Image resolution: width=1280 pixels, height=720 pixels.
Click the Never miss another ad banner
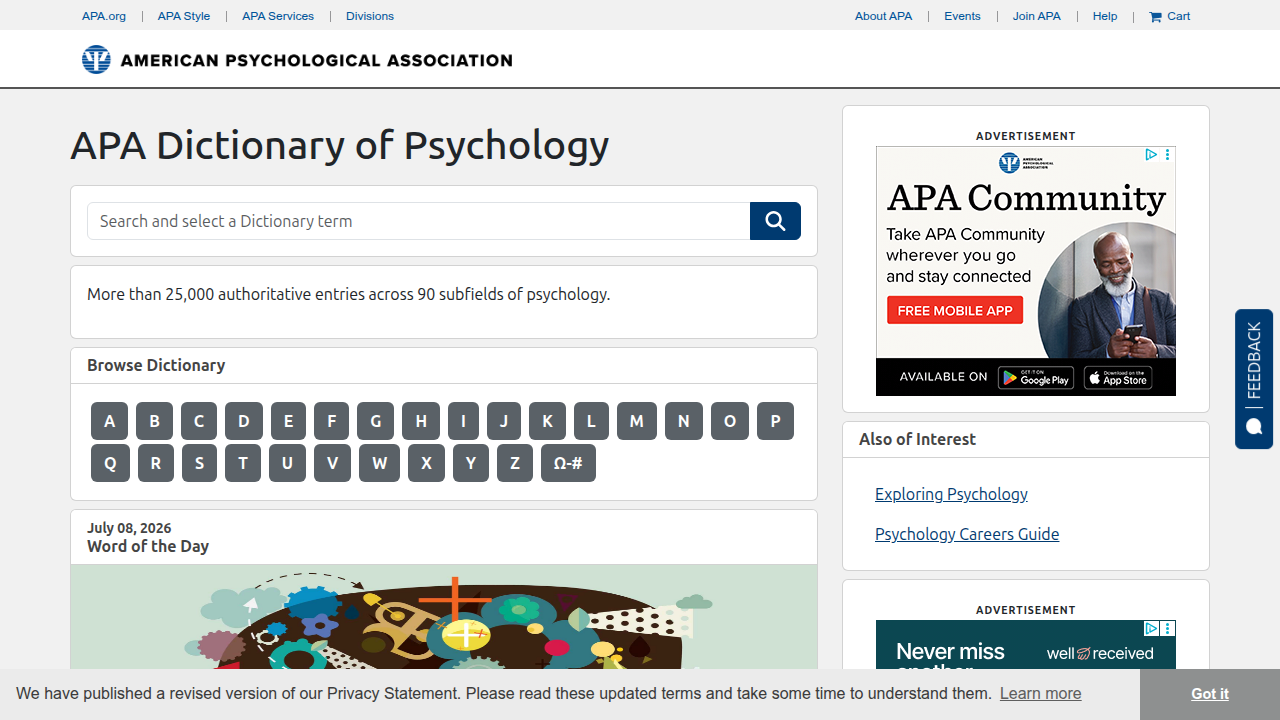point(1026,645)
